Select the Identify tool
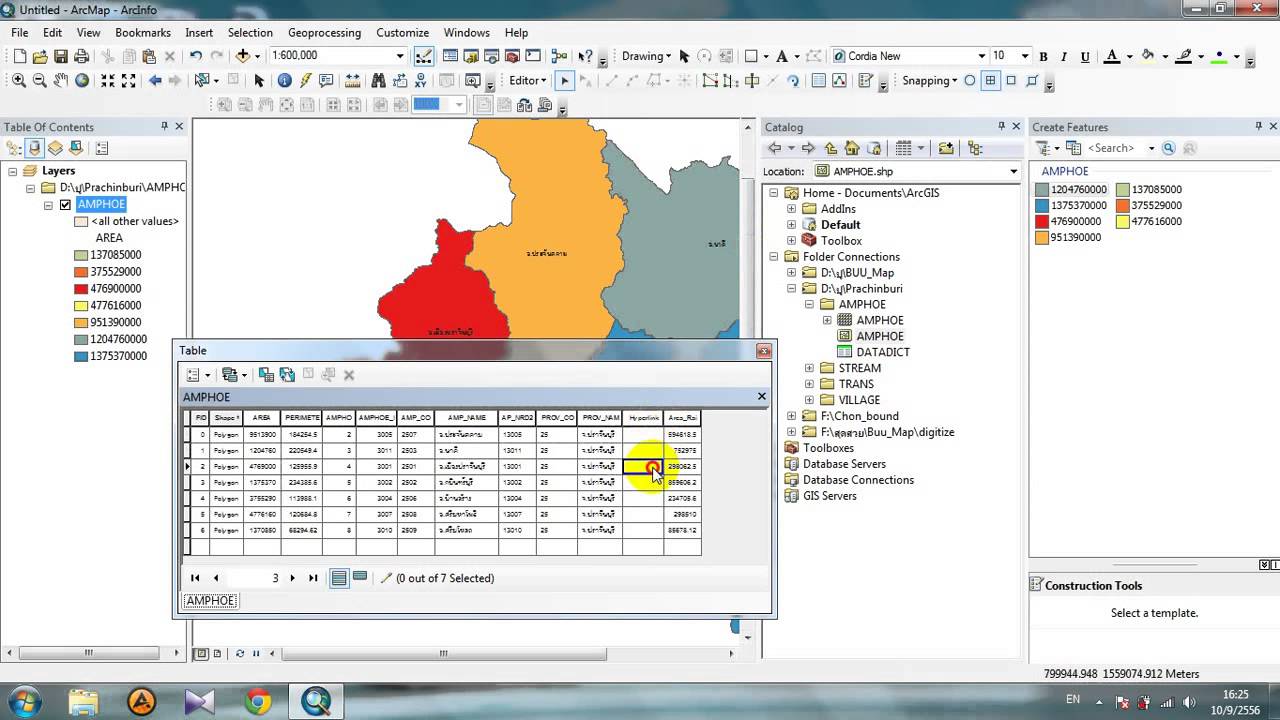This screenshot has width=1280, height=720. click(x=284, y=80)
